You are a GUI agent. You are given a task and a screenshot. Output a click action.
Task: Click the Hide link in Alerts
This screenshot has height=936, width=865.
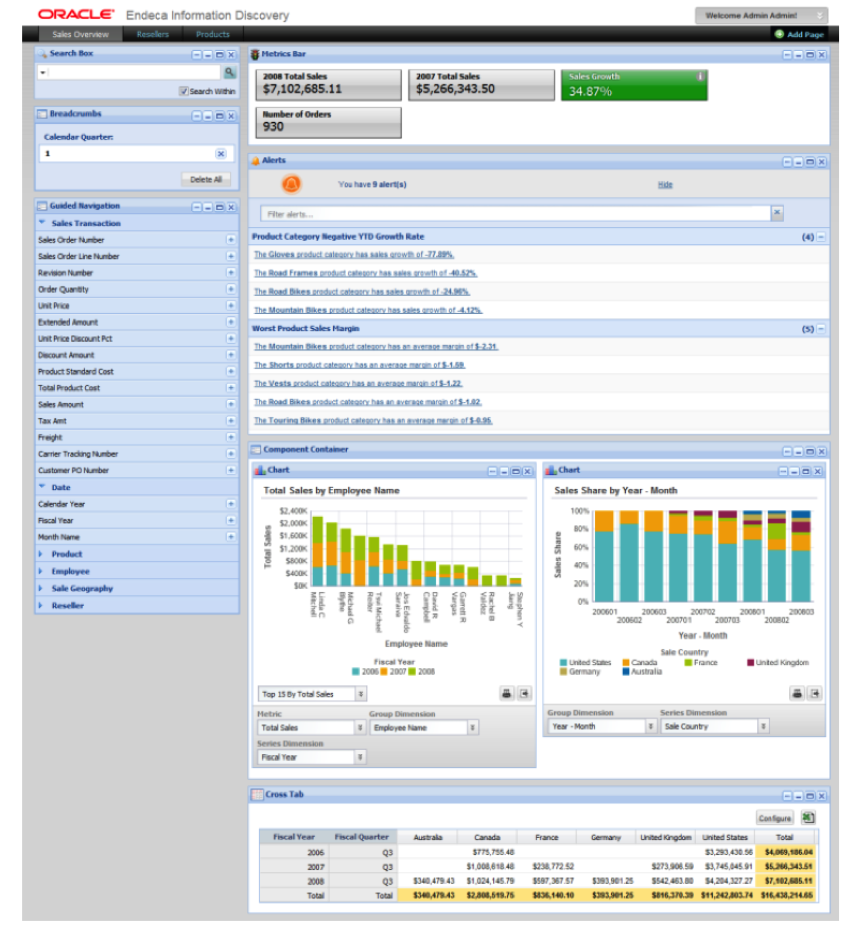[663, 185]
